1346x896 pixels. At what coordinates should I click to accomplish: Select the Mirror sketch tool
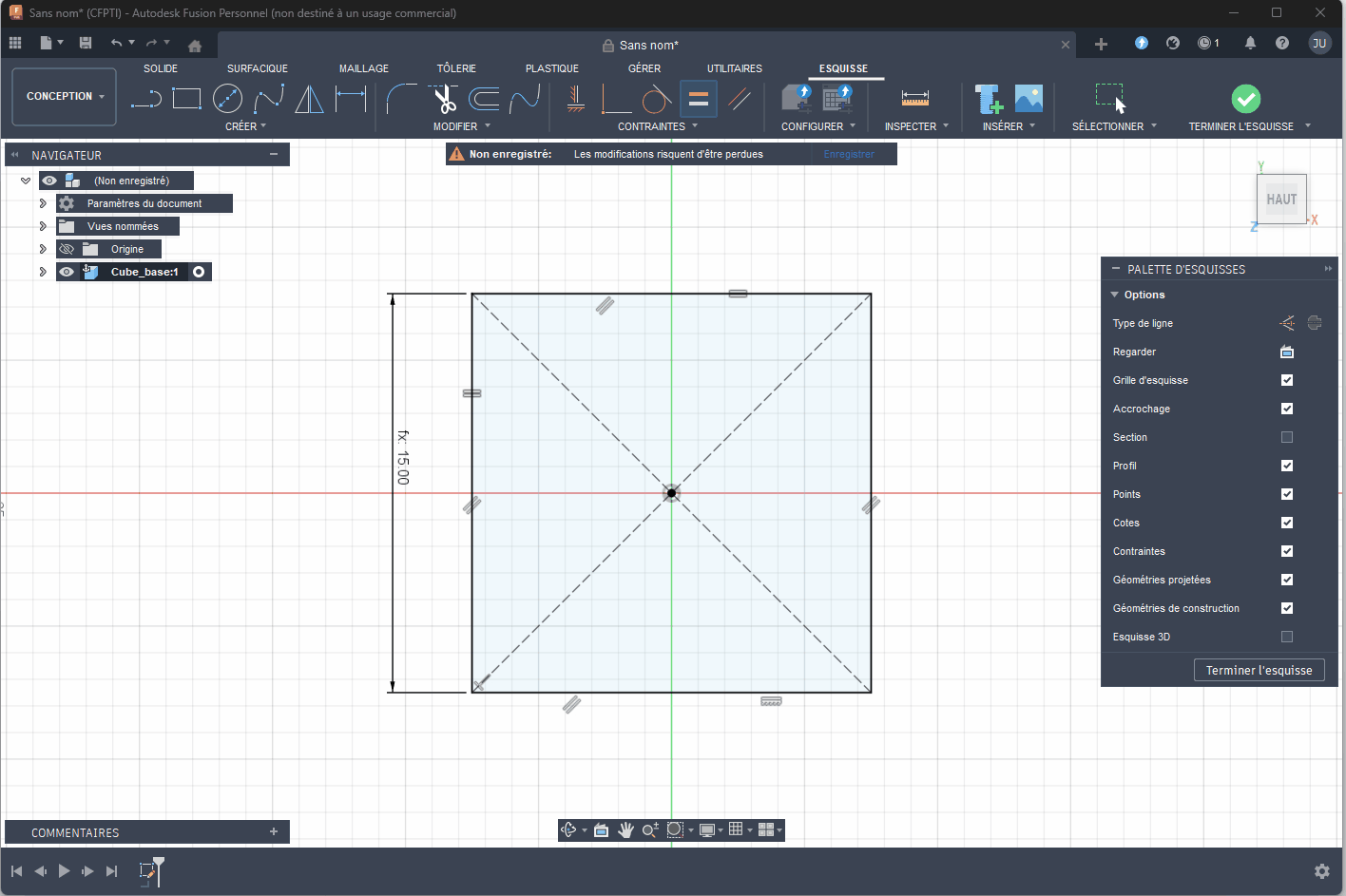[x=309, y=98]
